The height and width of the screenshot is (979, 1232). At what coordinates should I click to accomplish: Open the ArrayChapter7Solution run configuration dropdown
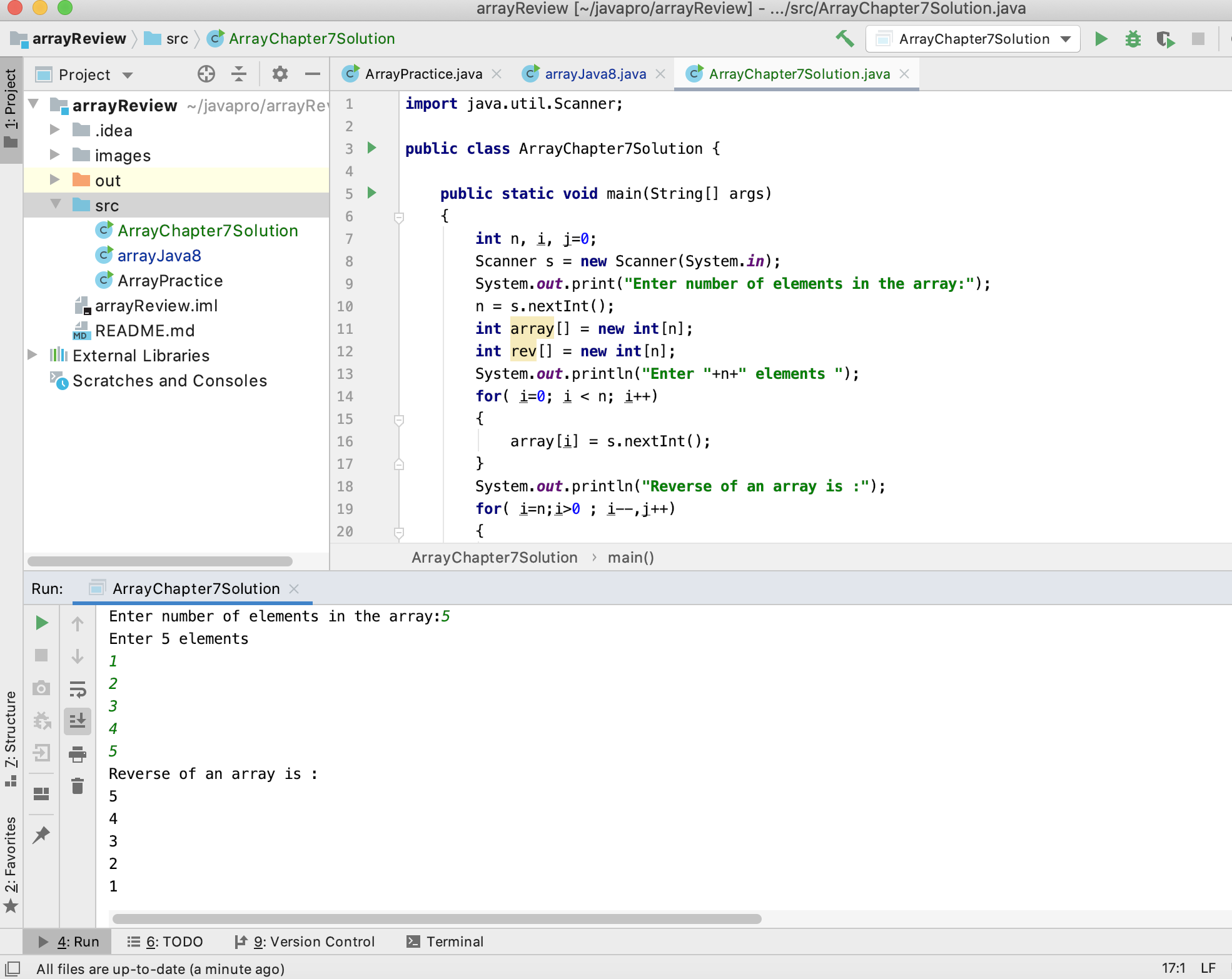[973, 39]
